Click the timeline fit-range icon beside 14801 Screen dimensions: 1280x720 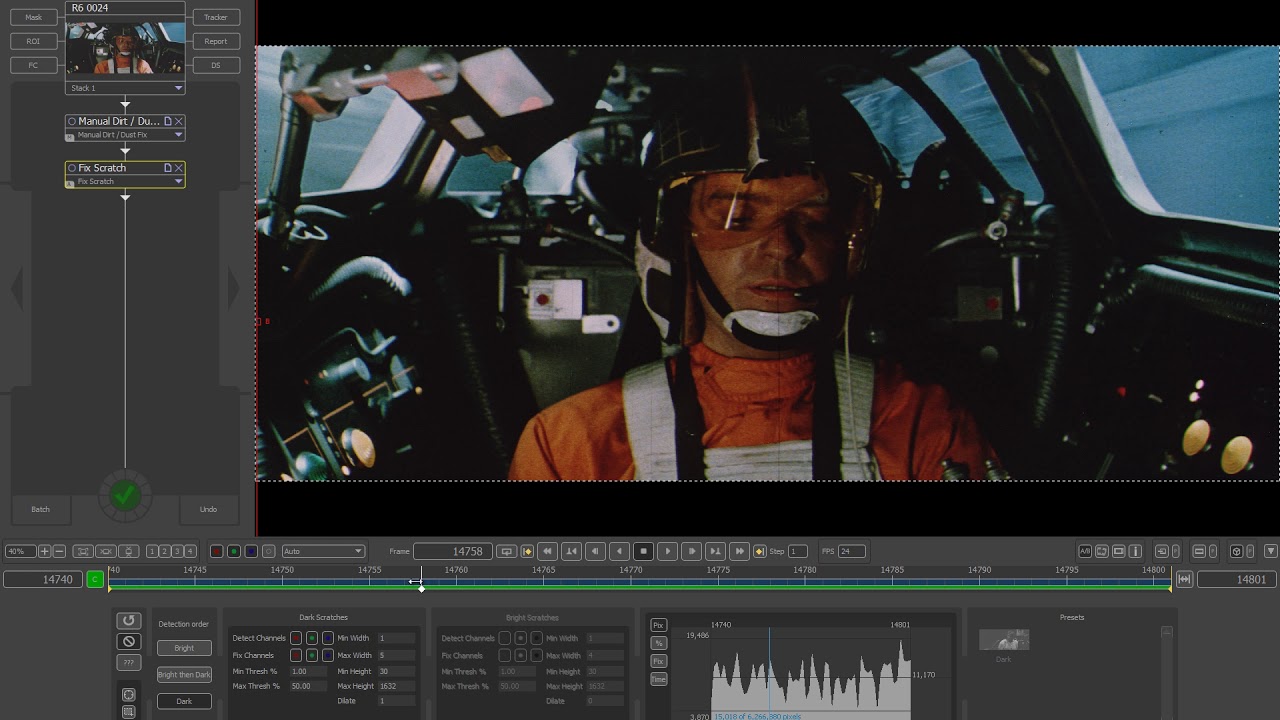(1184, 579)
